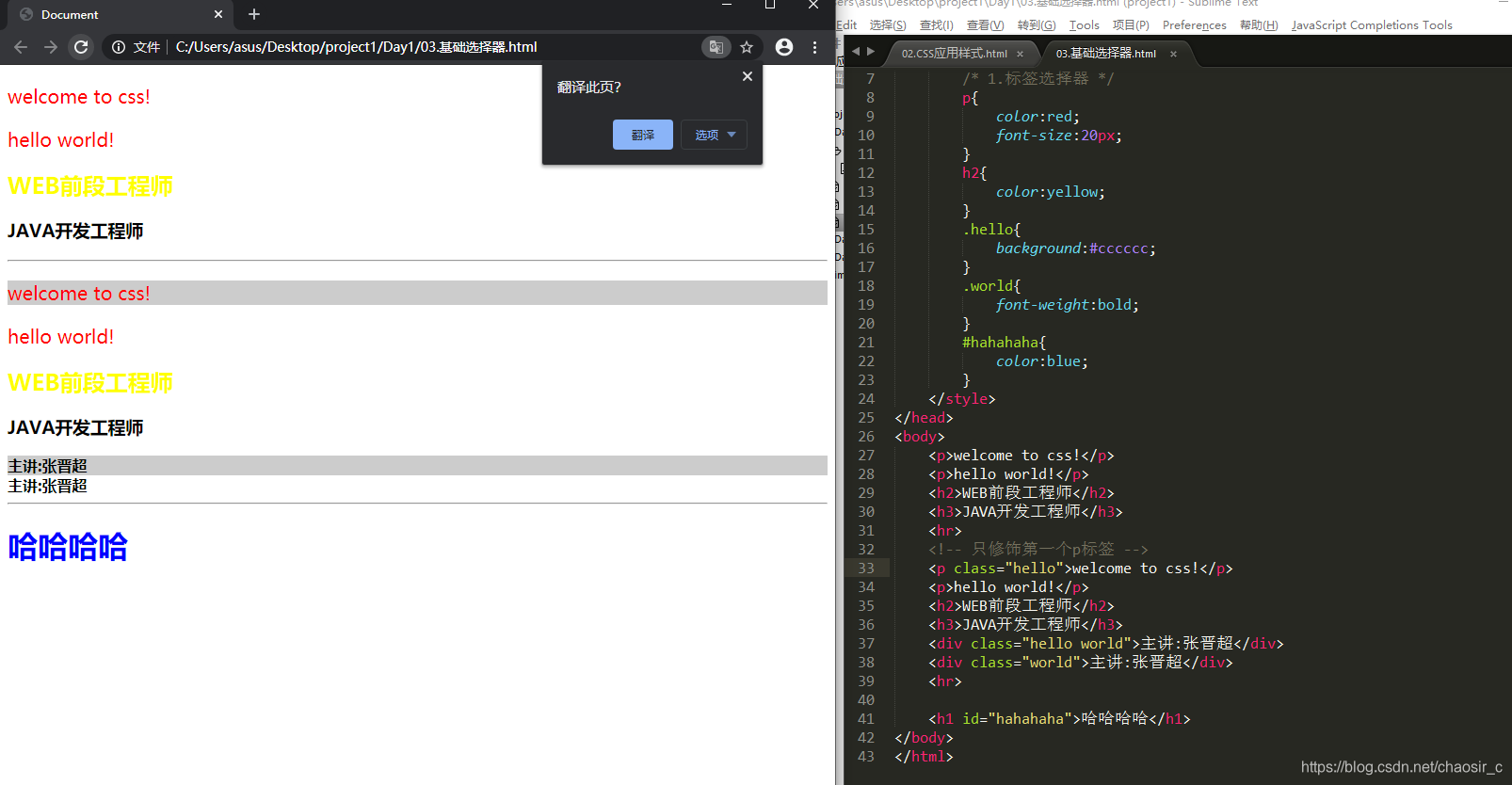Image resolution: width=1512 pixels, height=785 pixels.
Task: Click line number 33 in gutter
Action: coord(866,569)
